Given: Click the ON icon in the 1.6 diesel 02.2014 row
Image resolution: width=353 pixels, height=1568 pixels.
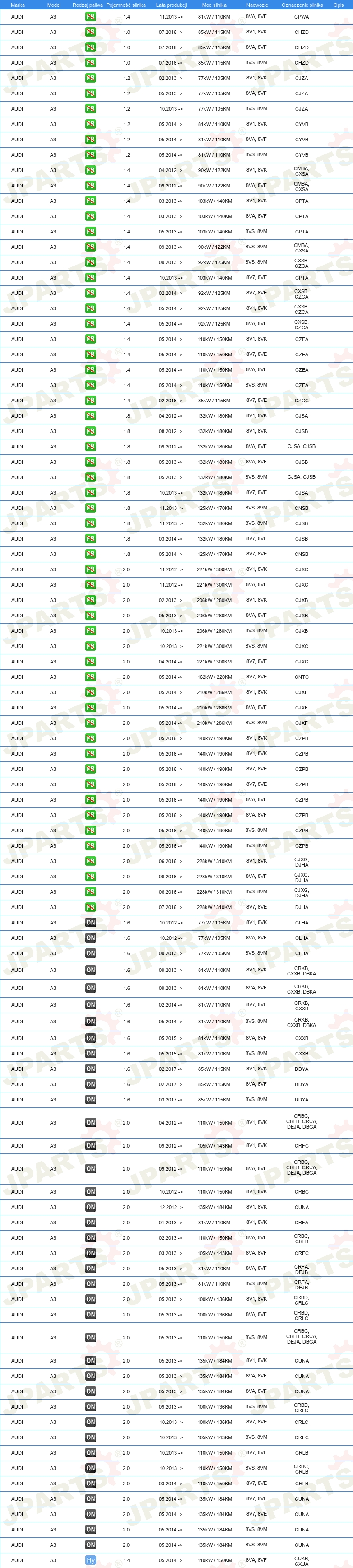Looking at the screenshot, I should tap(90, 1005).
